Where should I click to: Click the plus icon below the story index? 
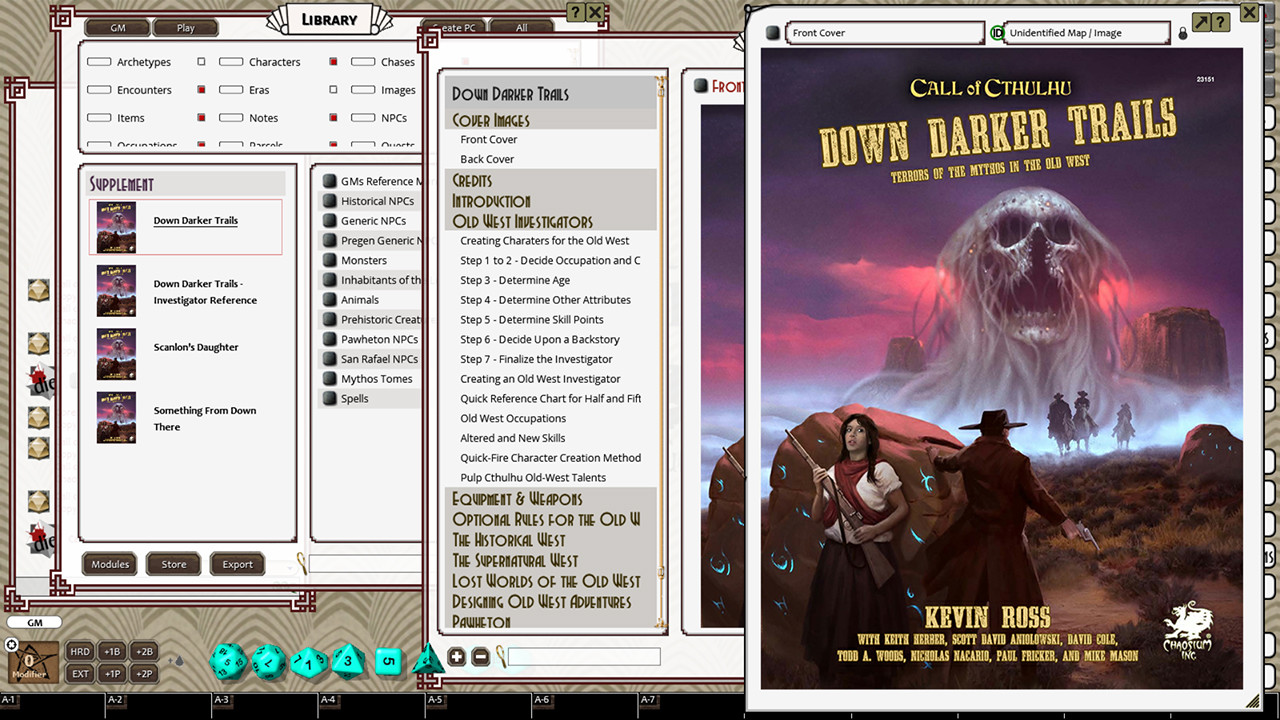[x=457, y=657]
